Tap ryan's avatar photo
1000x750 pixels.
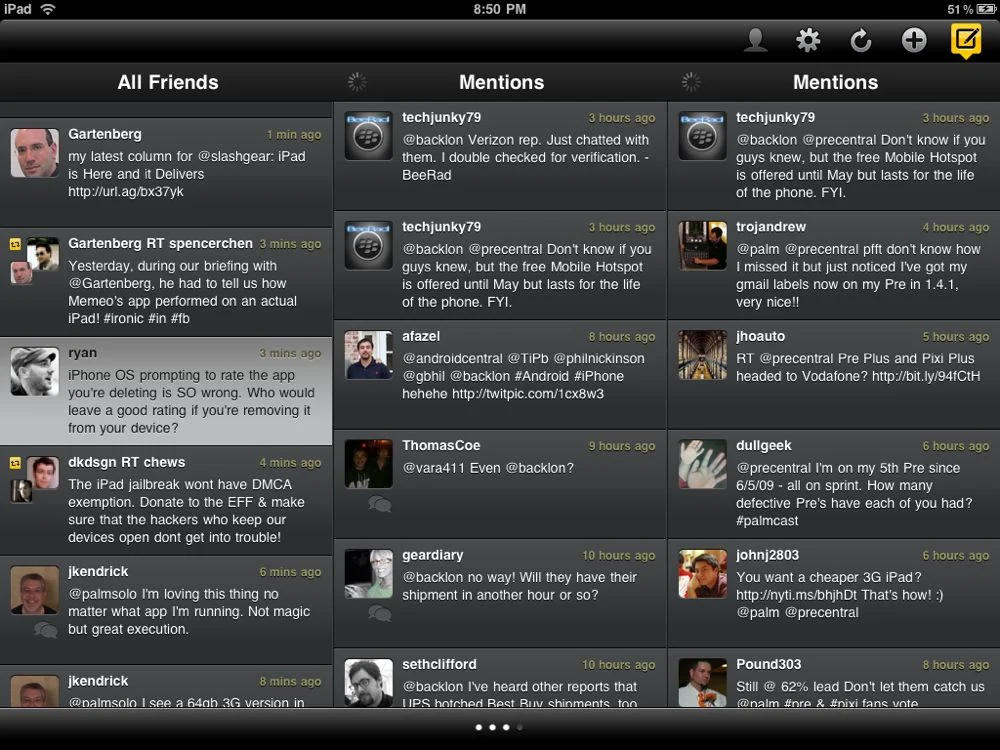(x=34, y=372)
